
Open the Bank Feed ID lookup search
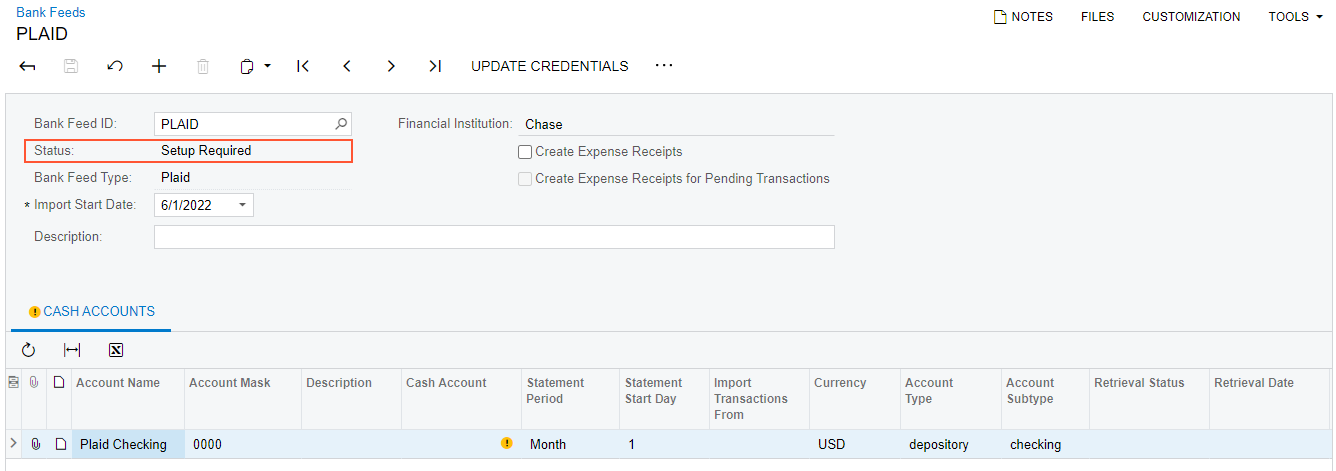coord(341,124)
